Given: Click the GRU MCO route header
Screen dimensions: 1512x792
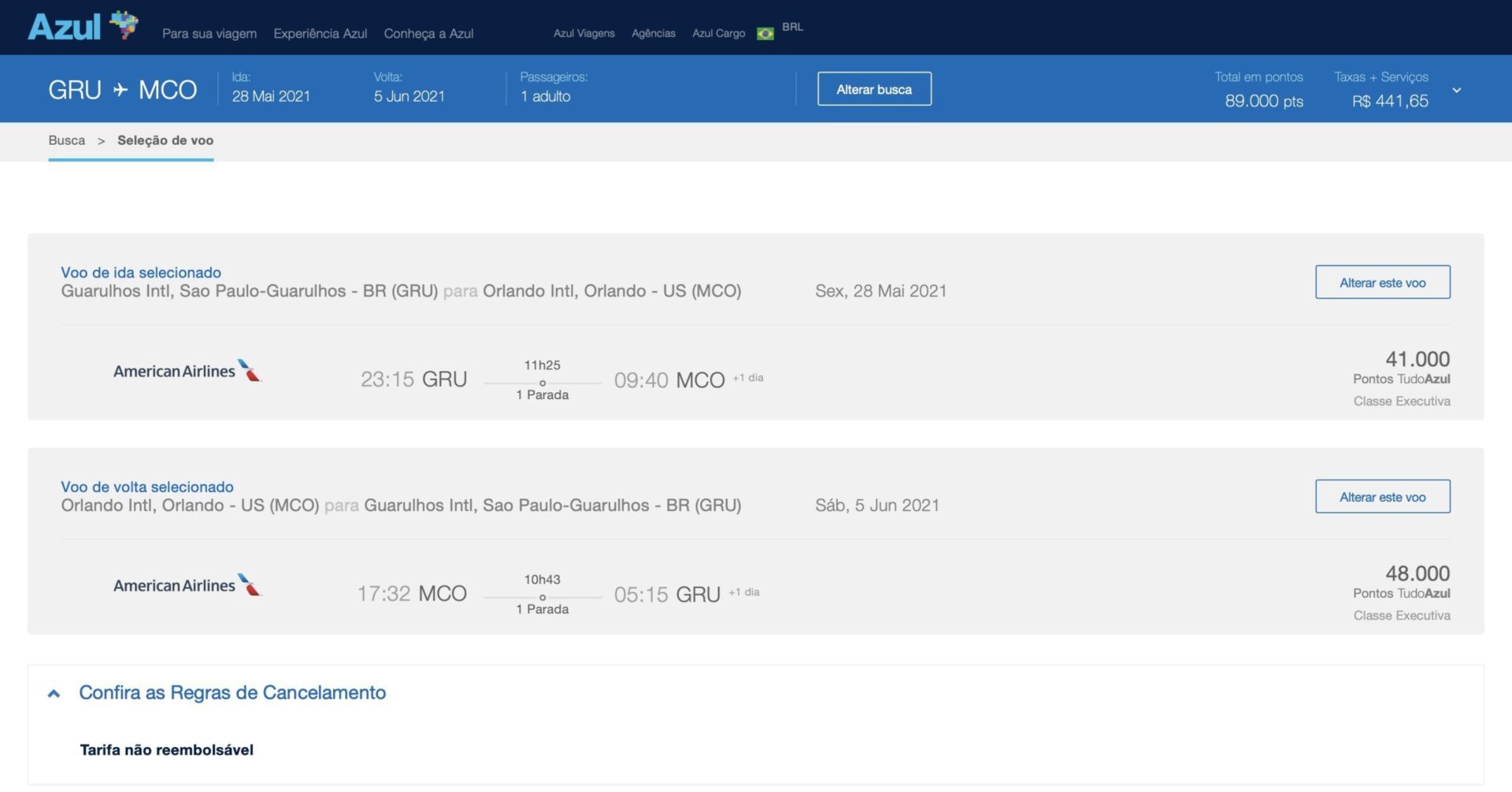Looking at the screenshot, I should (122, 90).
